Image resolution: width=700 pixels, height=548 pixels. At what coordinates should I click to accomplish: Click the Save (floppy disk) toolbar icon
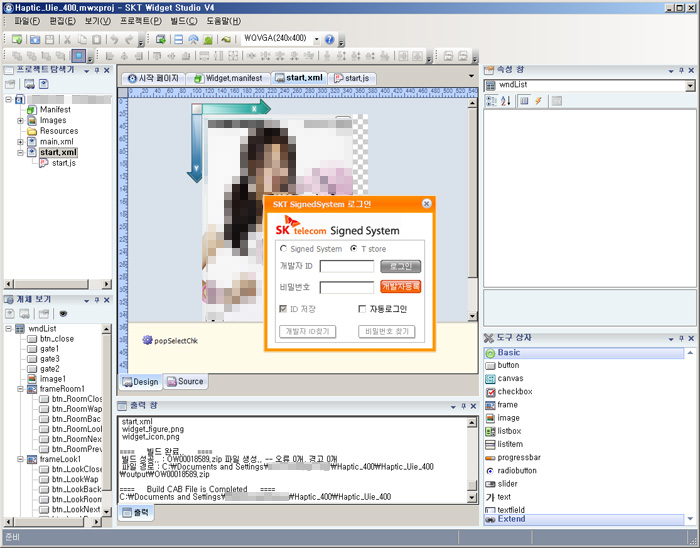click(x=49, y=39)
